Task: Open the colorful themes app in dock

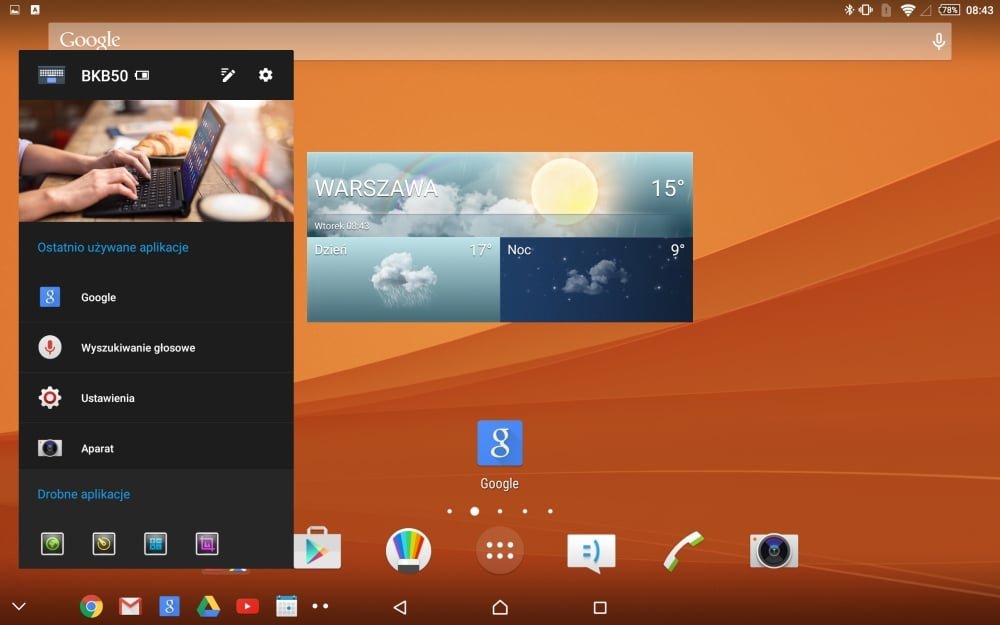Action: (408, 550)
